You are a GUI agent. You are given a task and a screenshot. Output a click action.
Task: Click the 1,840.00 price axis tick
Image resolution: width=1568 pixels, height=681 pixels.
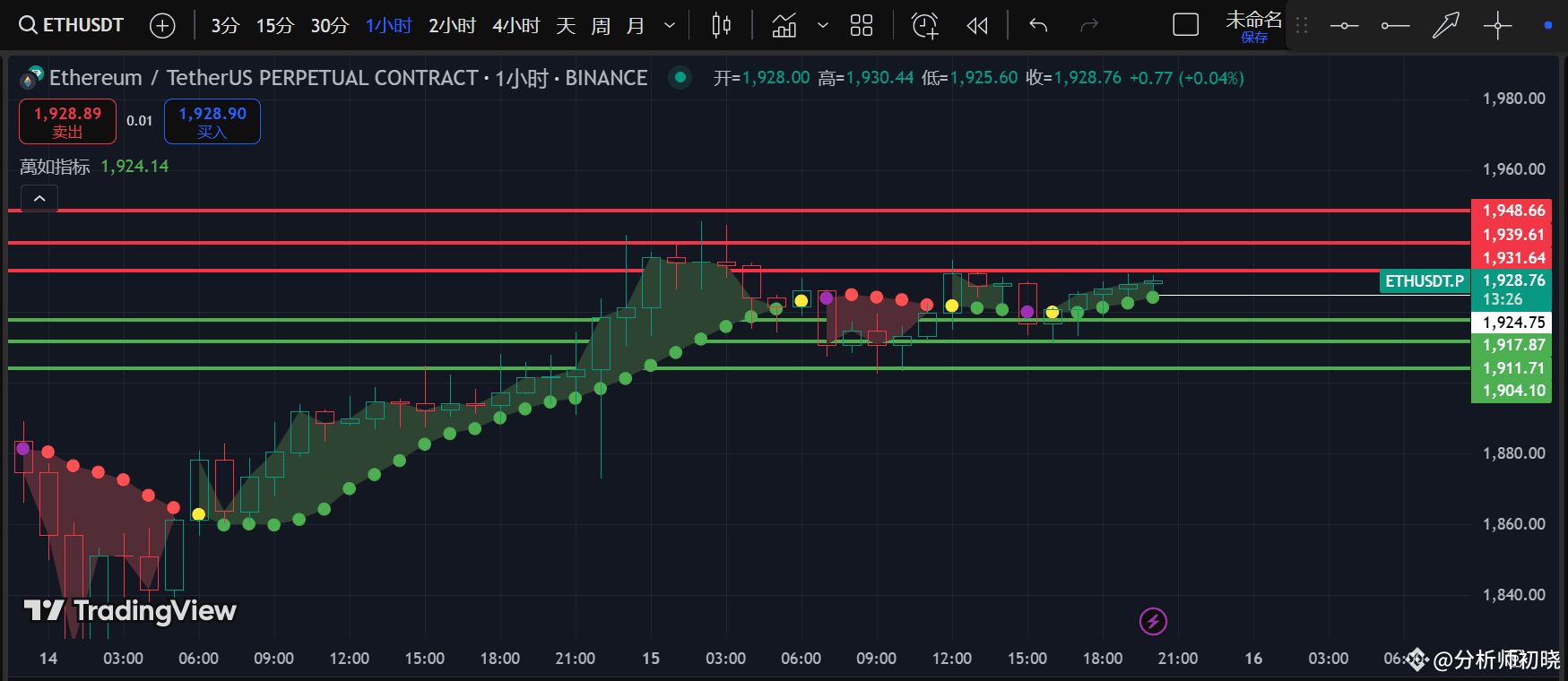1514,595
